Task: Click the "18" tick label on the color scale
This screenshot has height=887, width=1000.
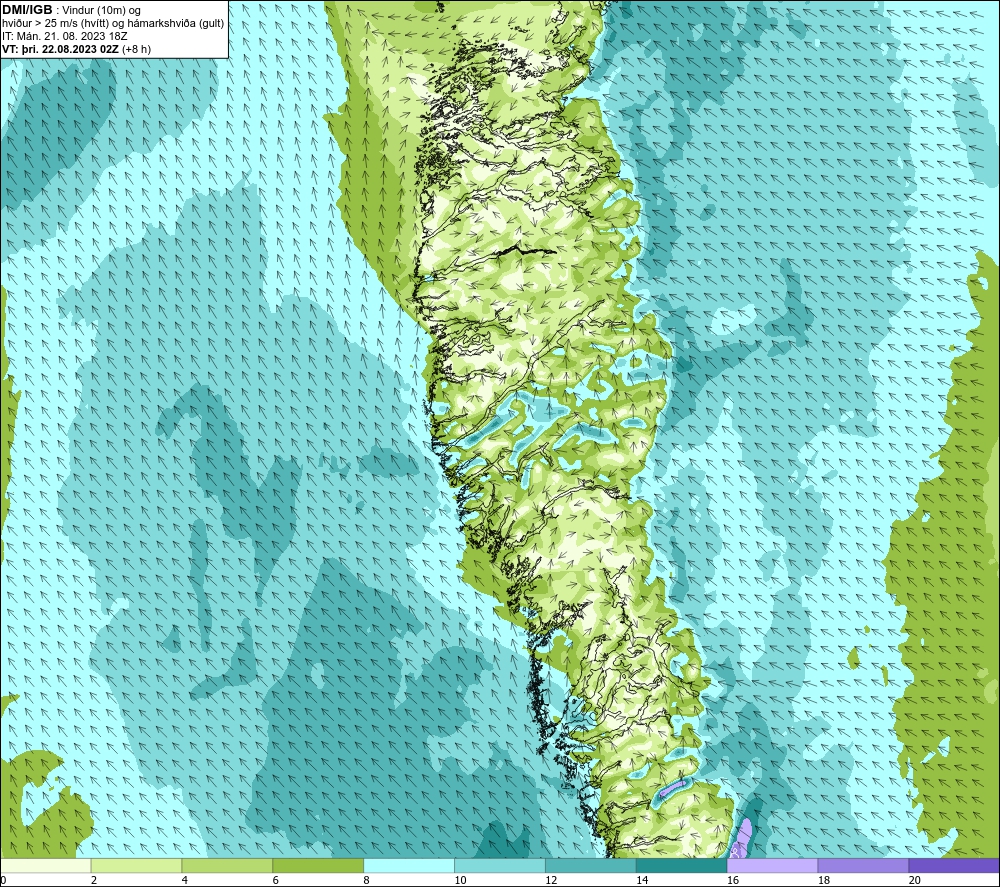Action: pyautogui.click(x=824, y=880)
